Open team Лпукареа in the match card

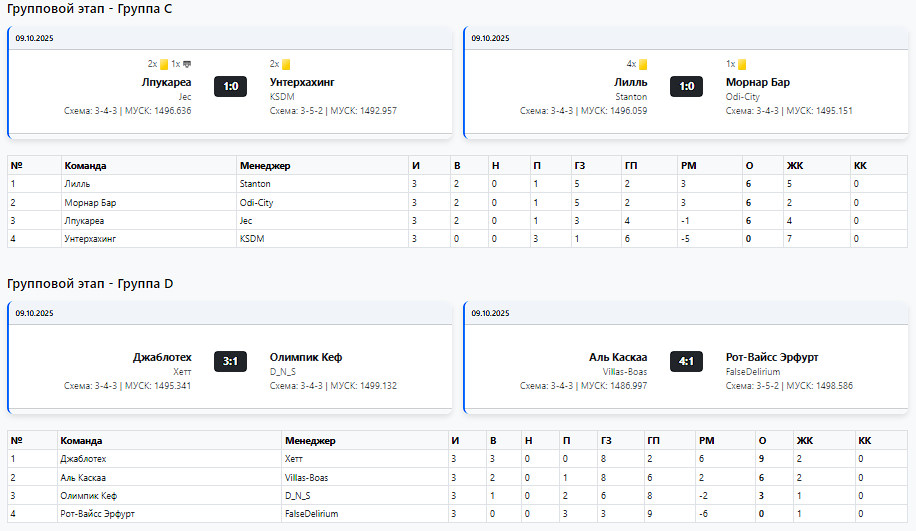tap(166, 83)
